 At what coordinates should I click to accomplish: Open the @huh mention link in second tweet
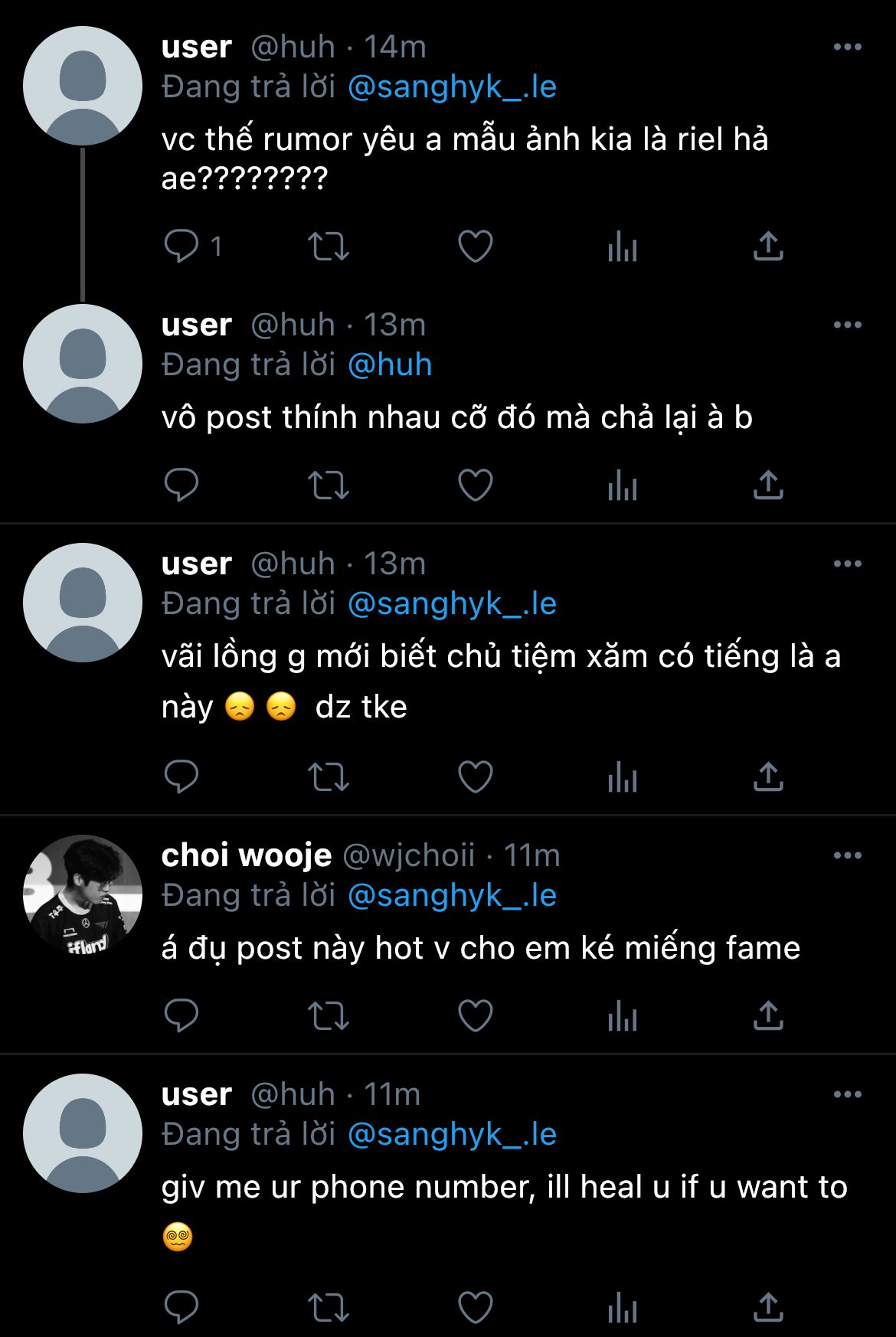tap(390, 364)
